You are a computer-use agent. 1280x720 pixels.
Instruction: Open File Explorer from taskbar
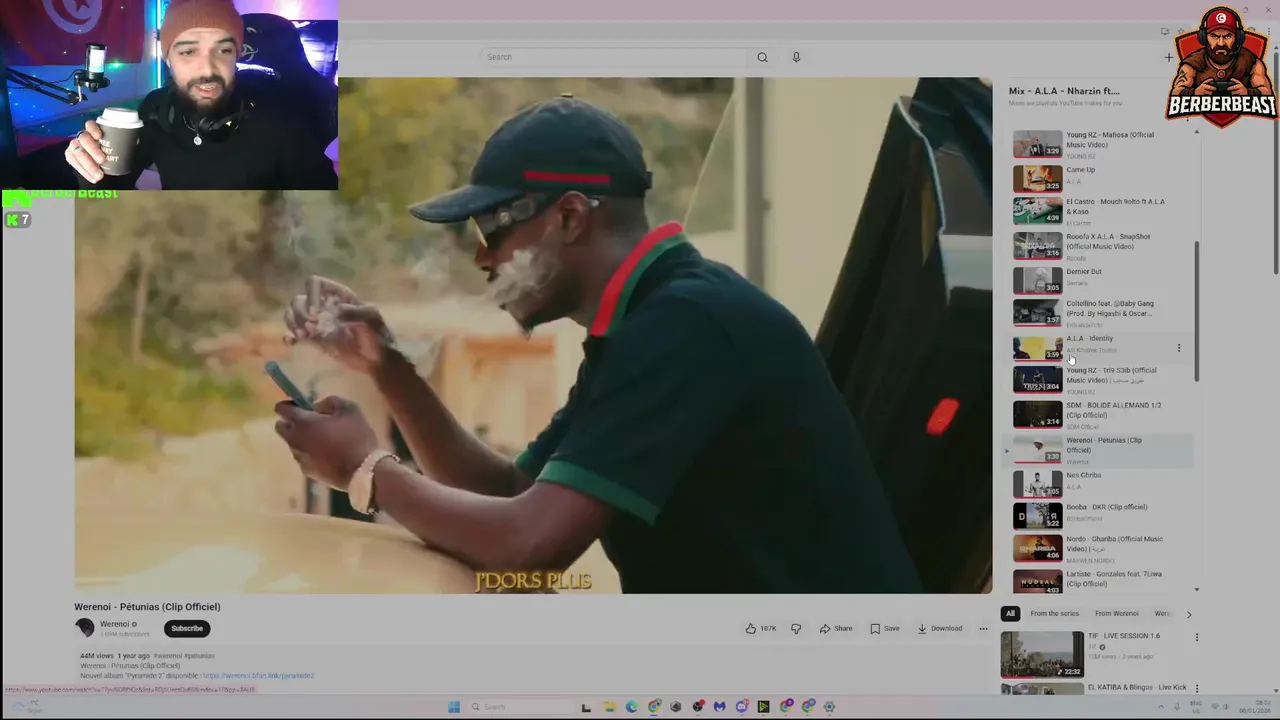608,707
